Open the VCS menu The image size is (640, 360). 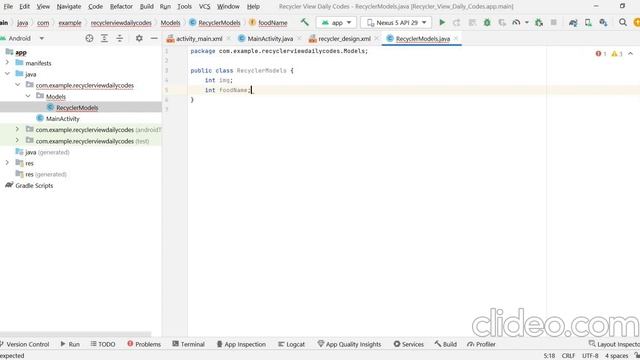[x=204, y=7]
